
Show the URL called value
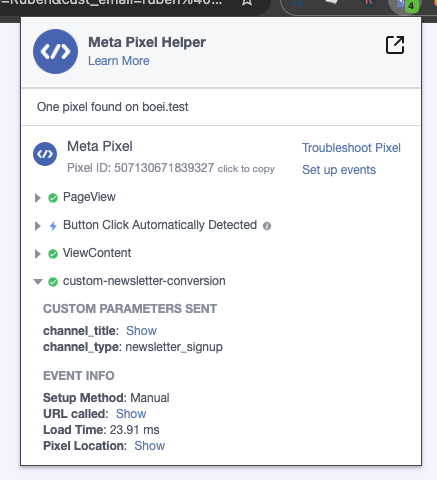(x=131, y=414)
